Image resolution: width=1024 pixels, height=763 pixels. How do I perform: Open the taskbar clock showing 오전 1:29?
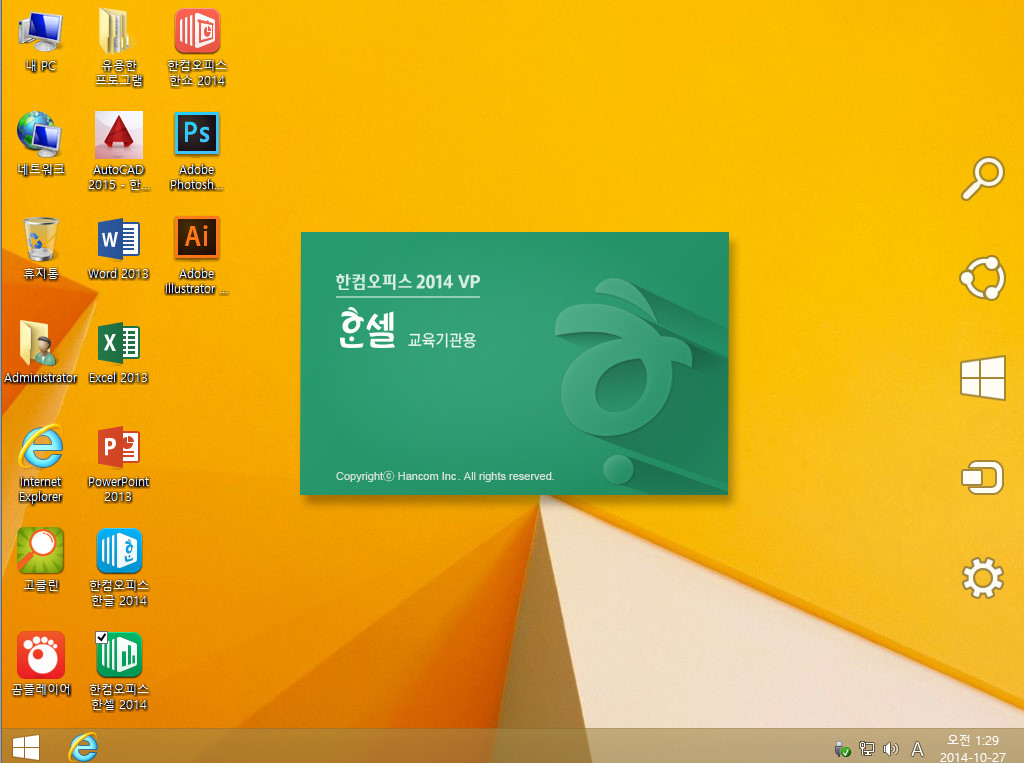click(x=972, y=749)
